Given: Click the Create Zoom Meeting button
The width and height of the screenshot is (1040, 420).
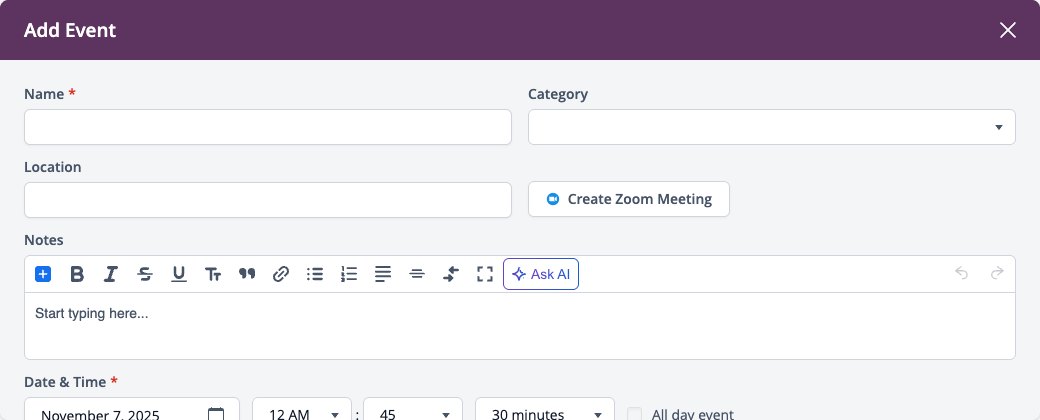Looking at the screenshot, I should tap(629, 199).
